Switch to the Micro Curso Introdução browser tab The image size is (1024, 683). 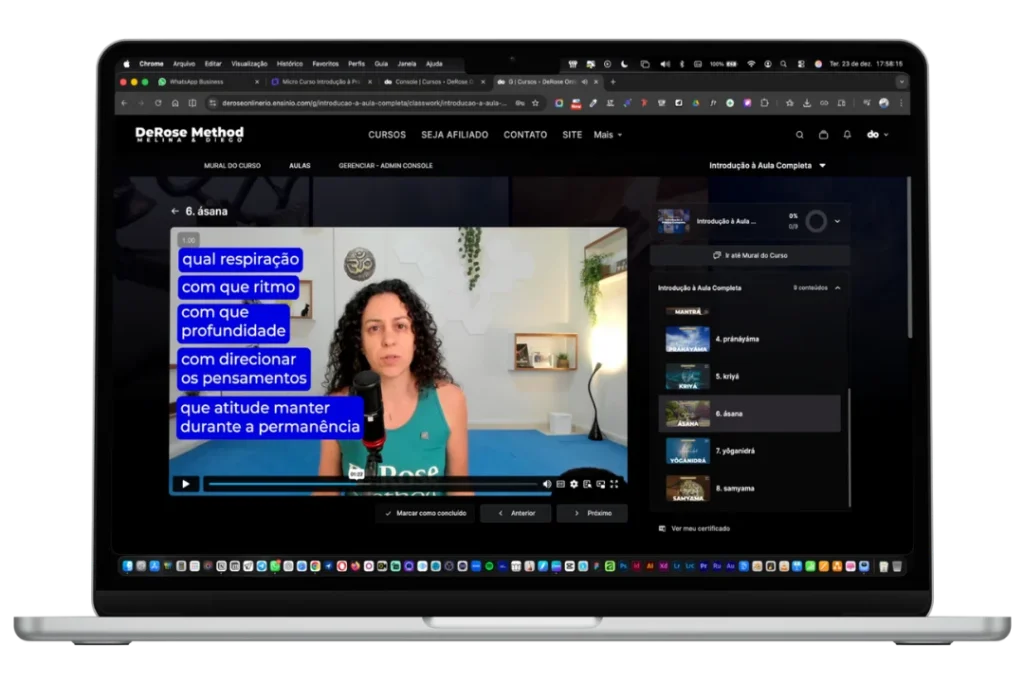click(320, 82)
